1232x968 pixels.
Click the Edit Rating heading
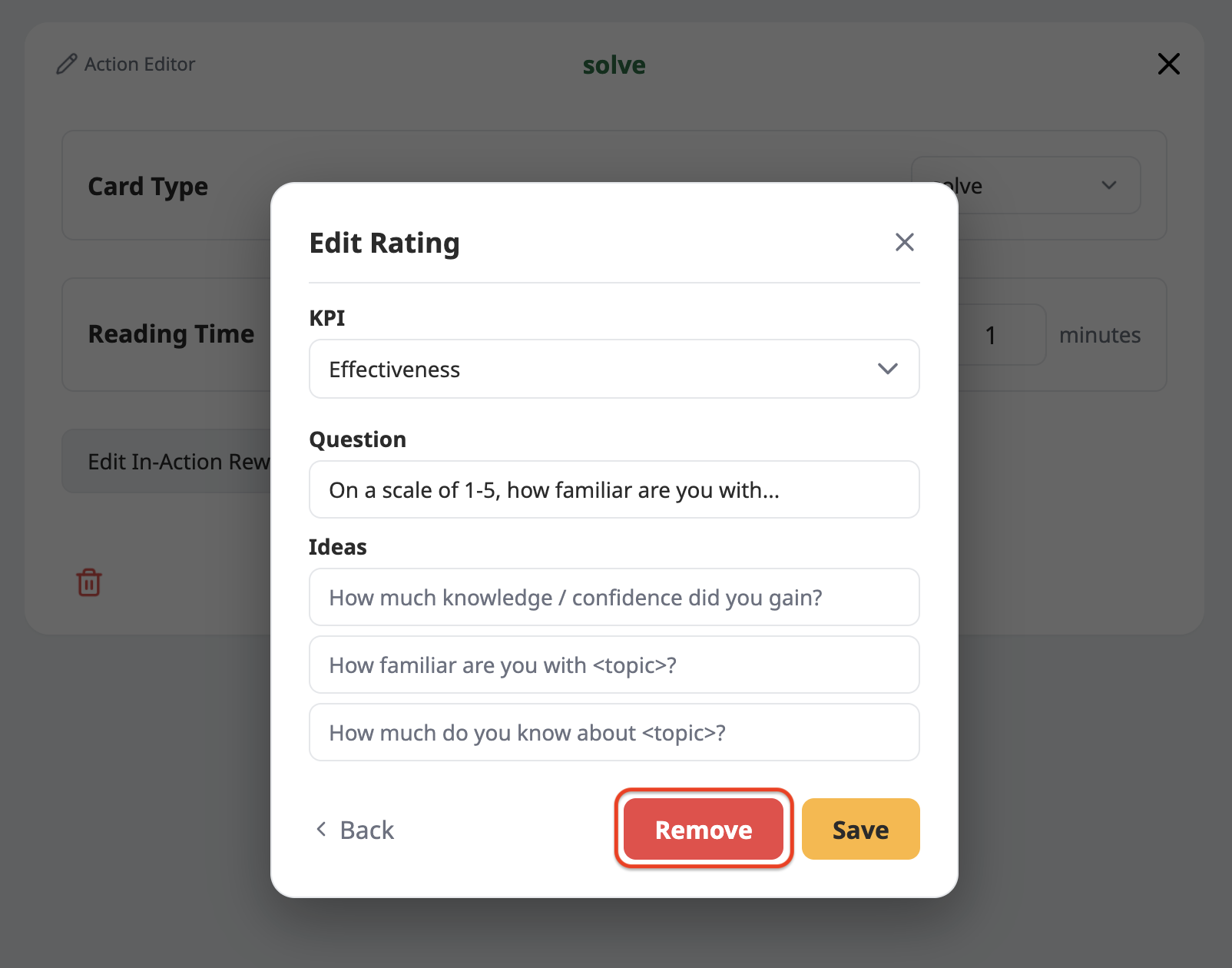click(384, 243)
